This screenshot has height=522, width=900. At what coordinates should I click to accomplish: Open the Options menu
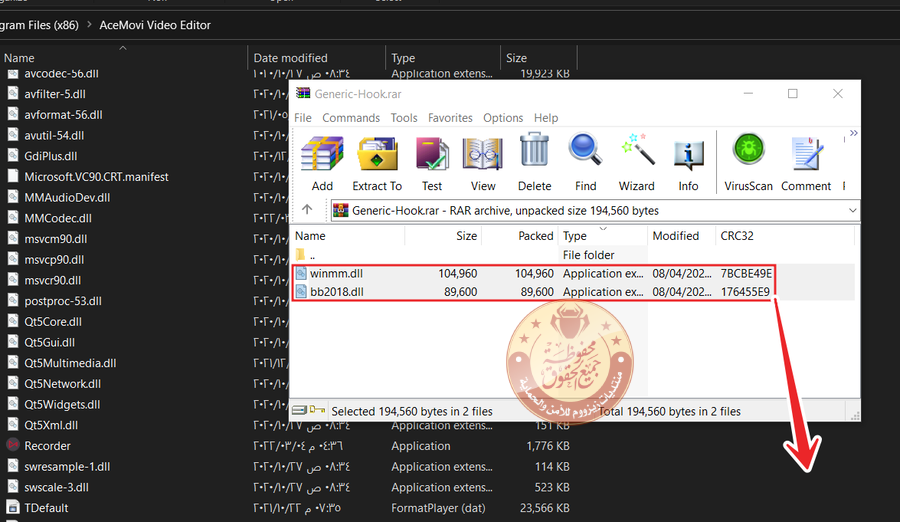coord(503,118)
